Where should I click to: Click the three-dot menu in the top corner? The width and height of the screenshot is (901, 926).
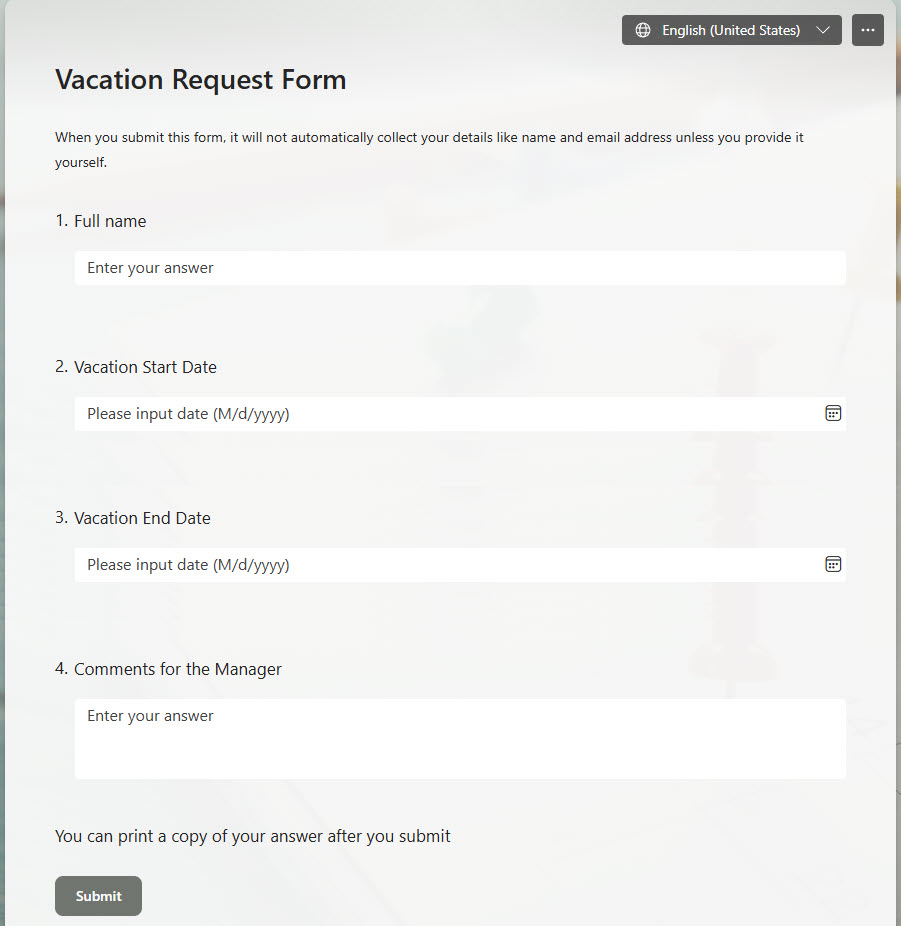click(x=867, y=30)
